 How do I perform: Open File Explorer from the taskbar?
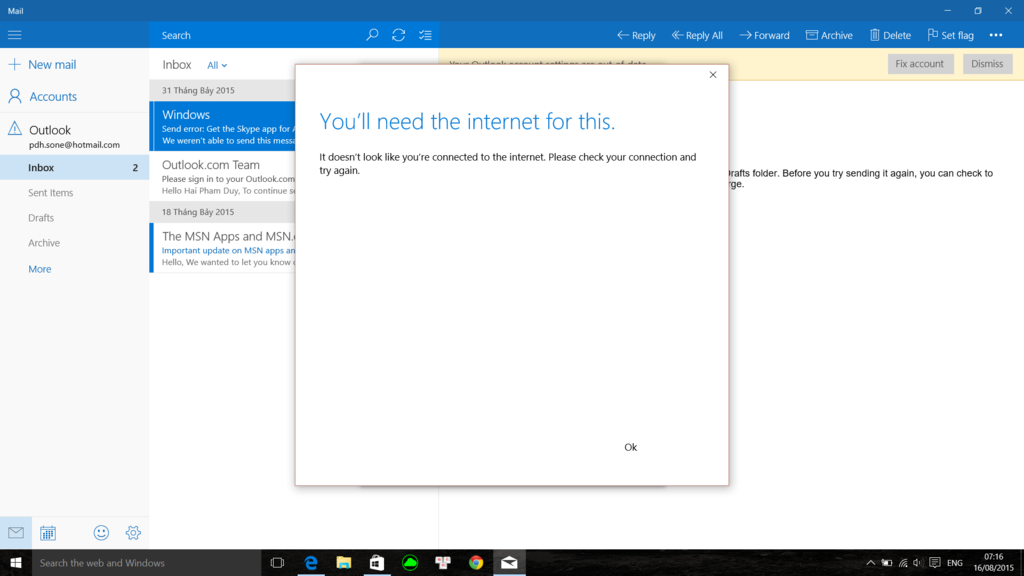344,563
